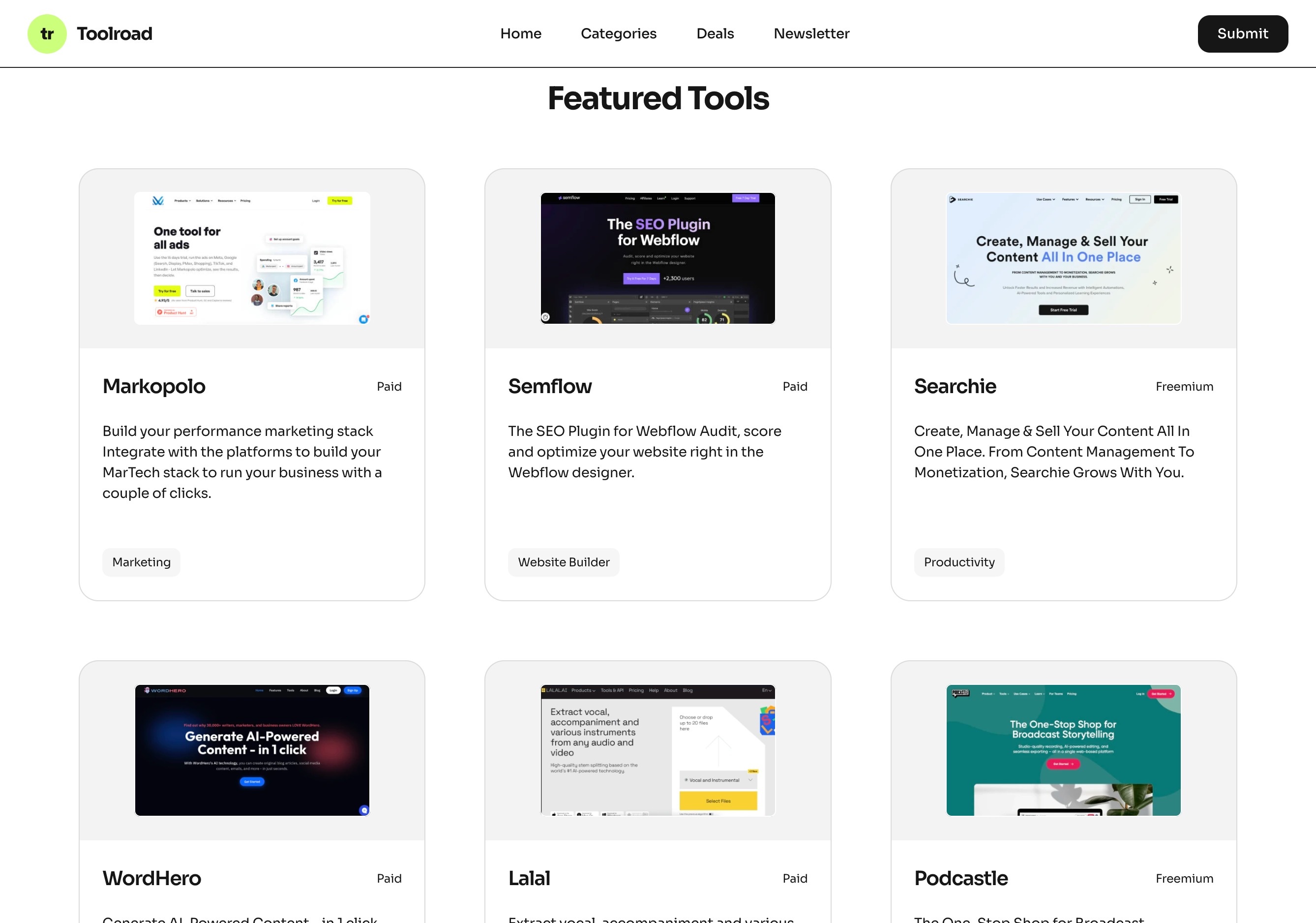Expand the Newsletter navigation dropdown

click(811, 33)
